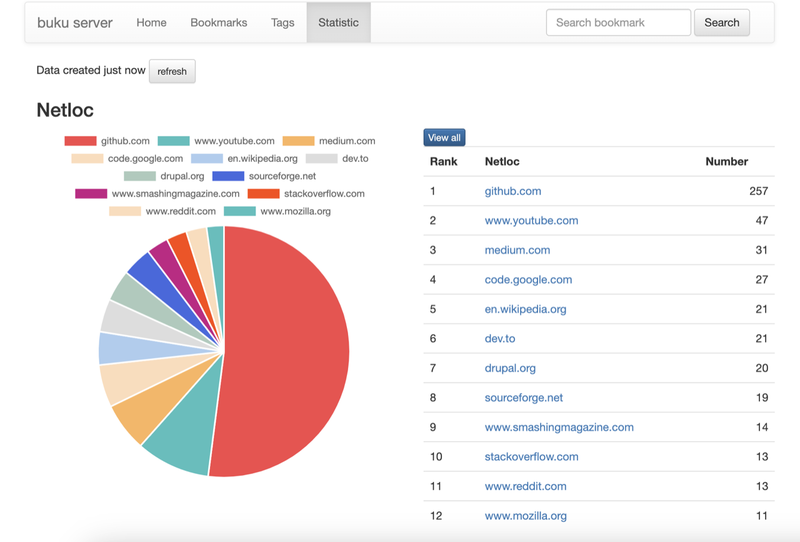Toggle stackoverflow.com legend swatch
The width and height of the screenshot is (800, 542).
263,194
